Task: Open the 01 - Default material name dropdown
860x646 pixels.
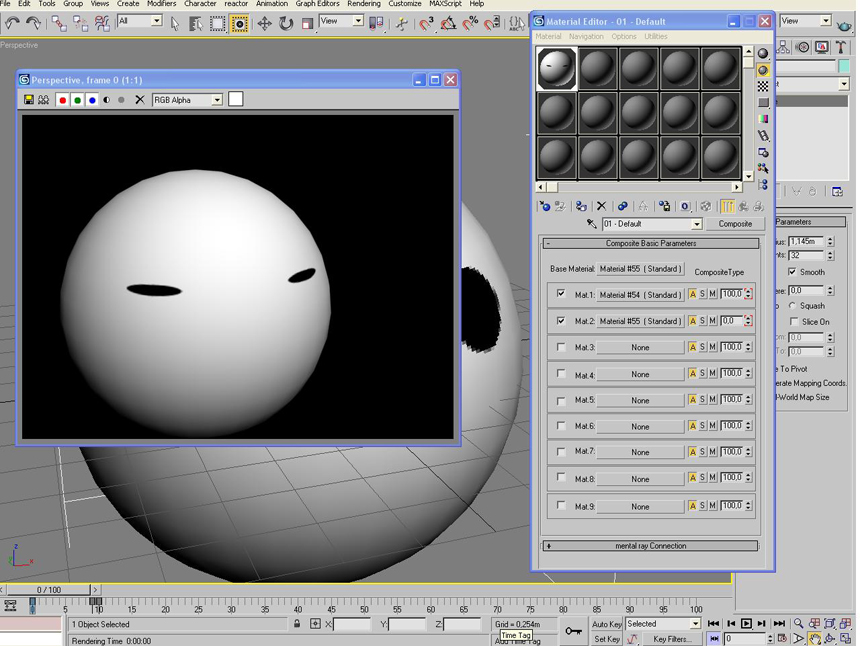Action: click(696, 224)
